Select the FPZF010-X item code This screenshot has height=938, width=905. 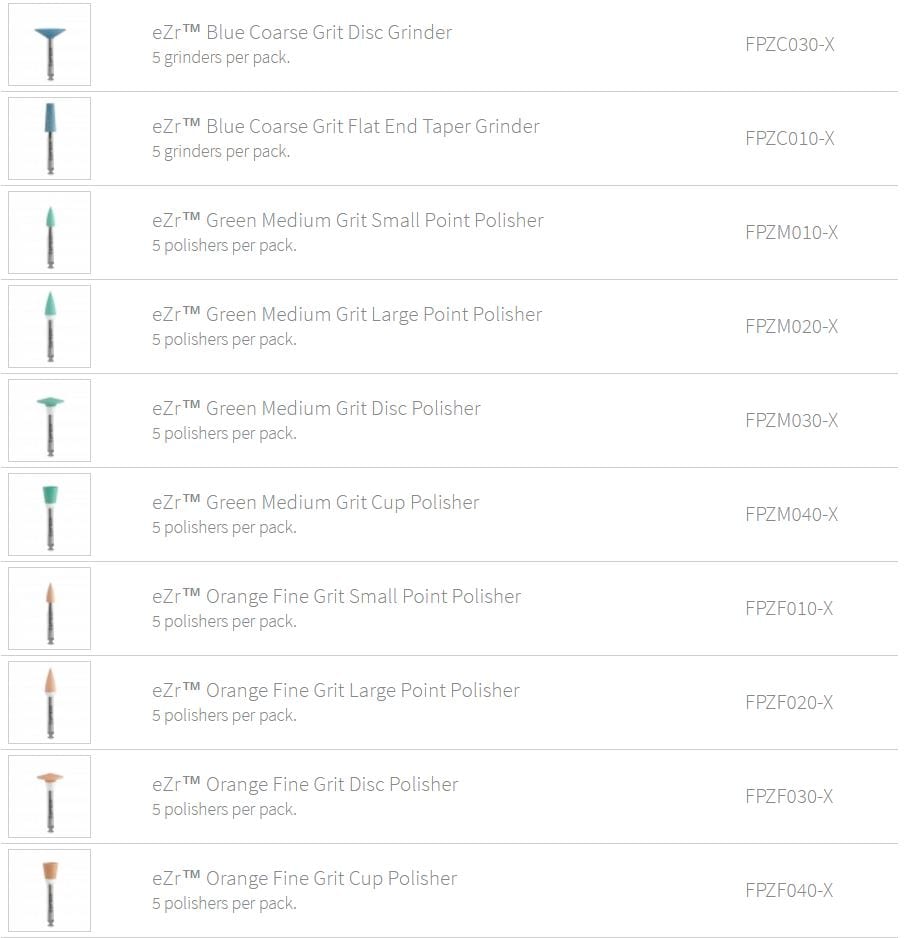click(789, 608)
